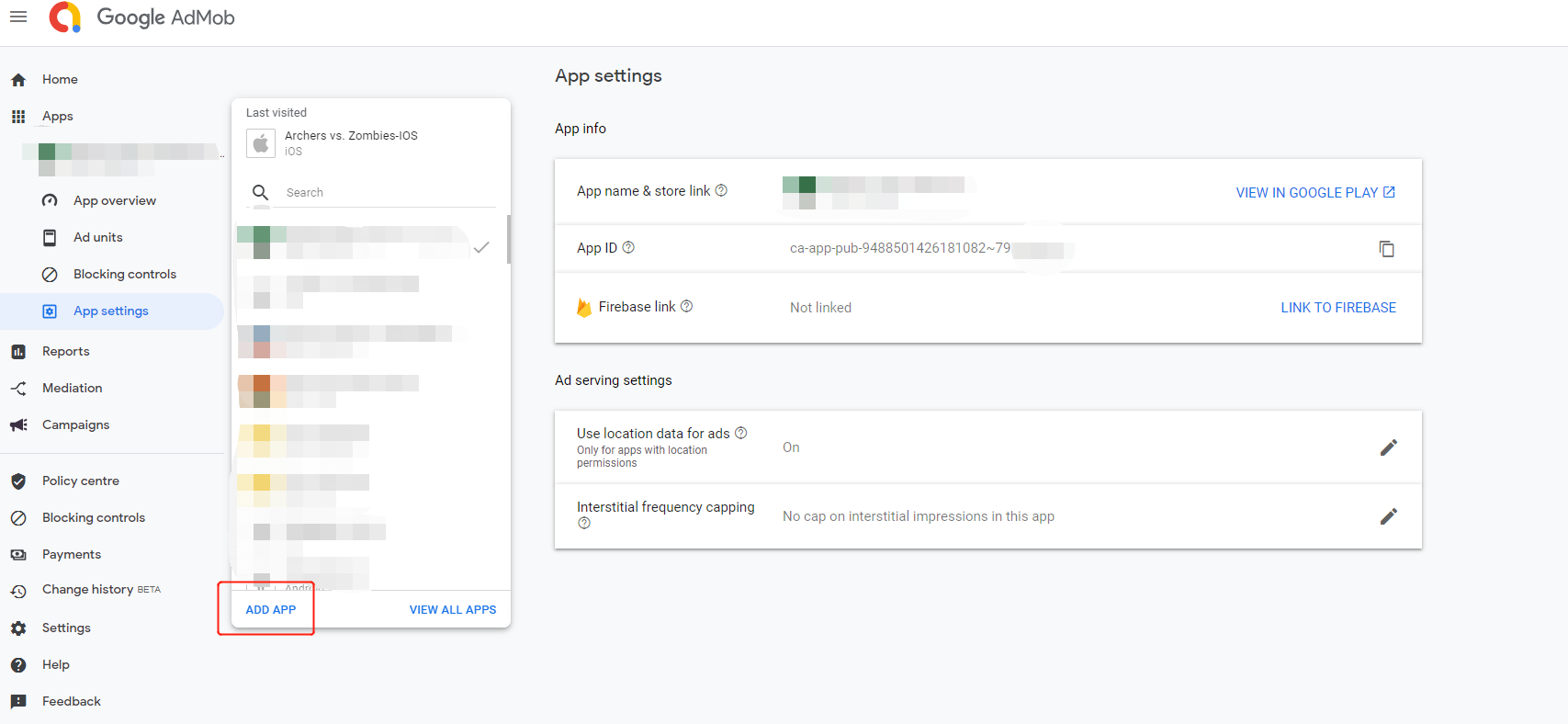Navigate to Mediation in sidebar
The height and width of the screenshot is (724, 1568).
72,389
